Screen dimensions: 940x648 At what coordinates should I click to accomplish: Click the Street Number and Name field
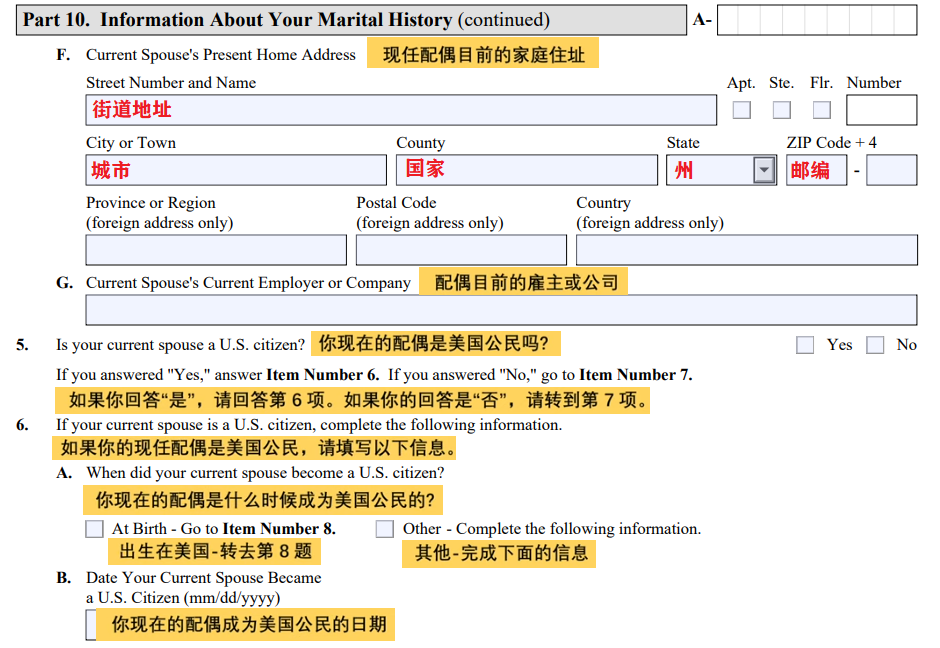tap(400, 110)
